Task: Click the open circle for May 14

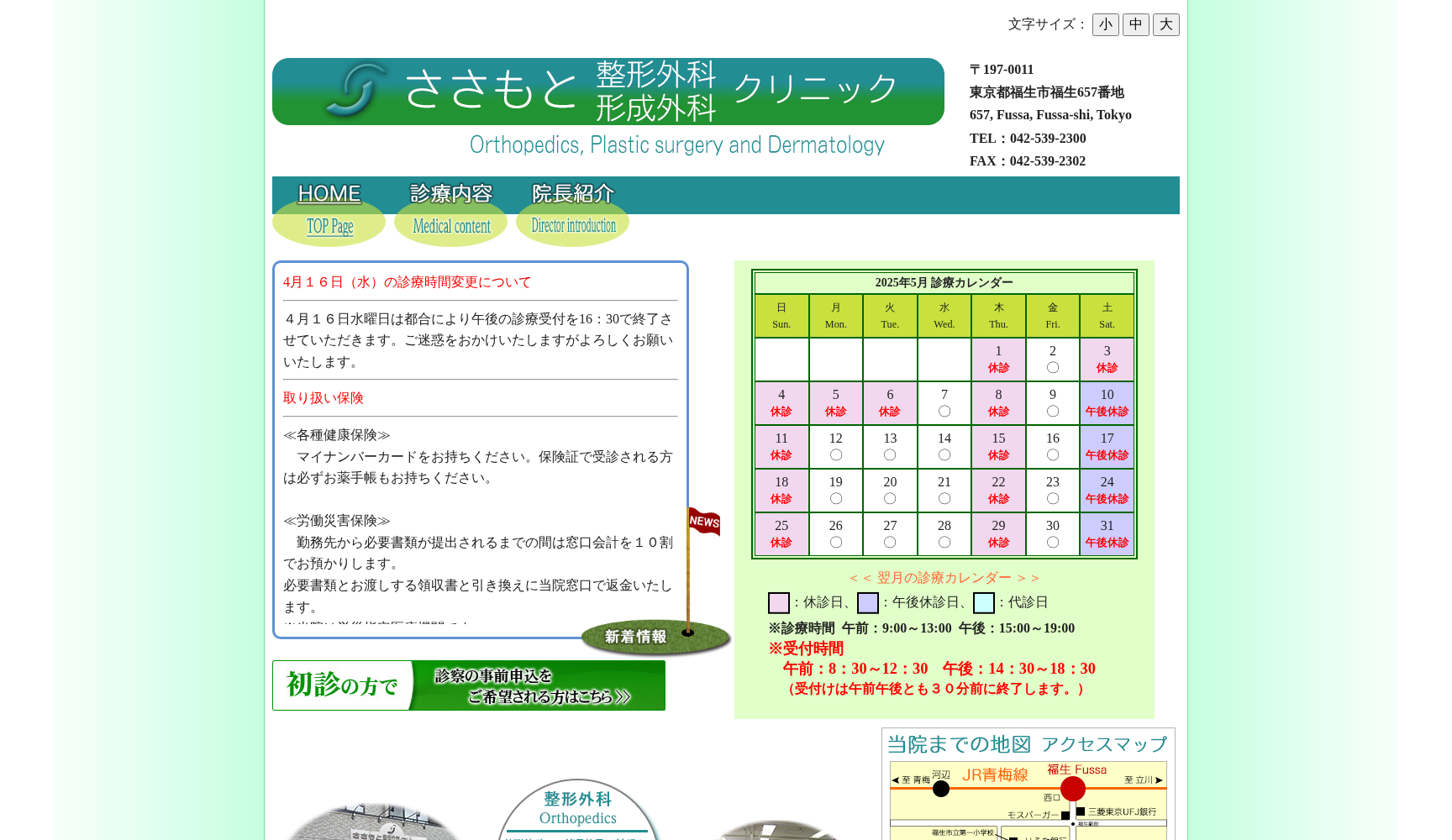Action: click(x=944, y=455)
